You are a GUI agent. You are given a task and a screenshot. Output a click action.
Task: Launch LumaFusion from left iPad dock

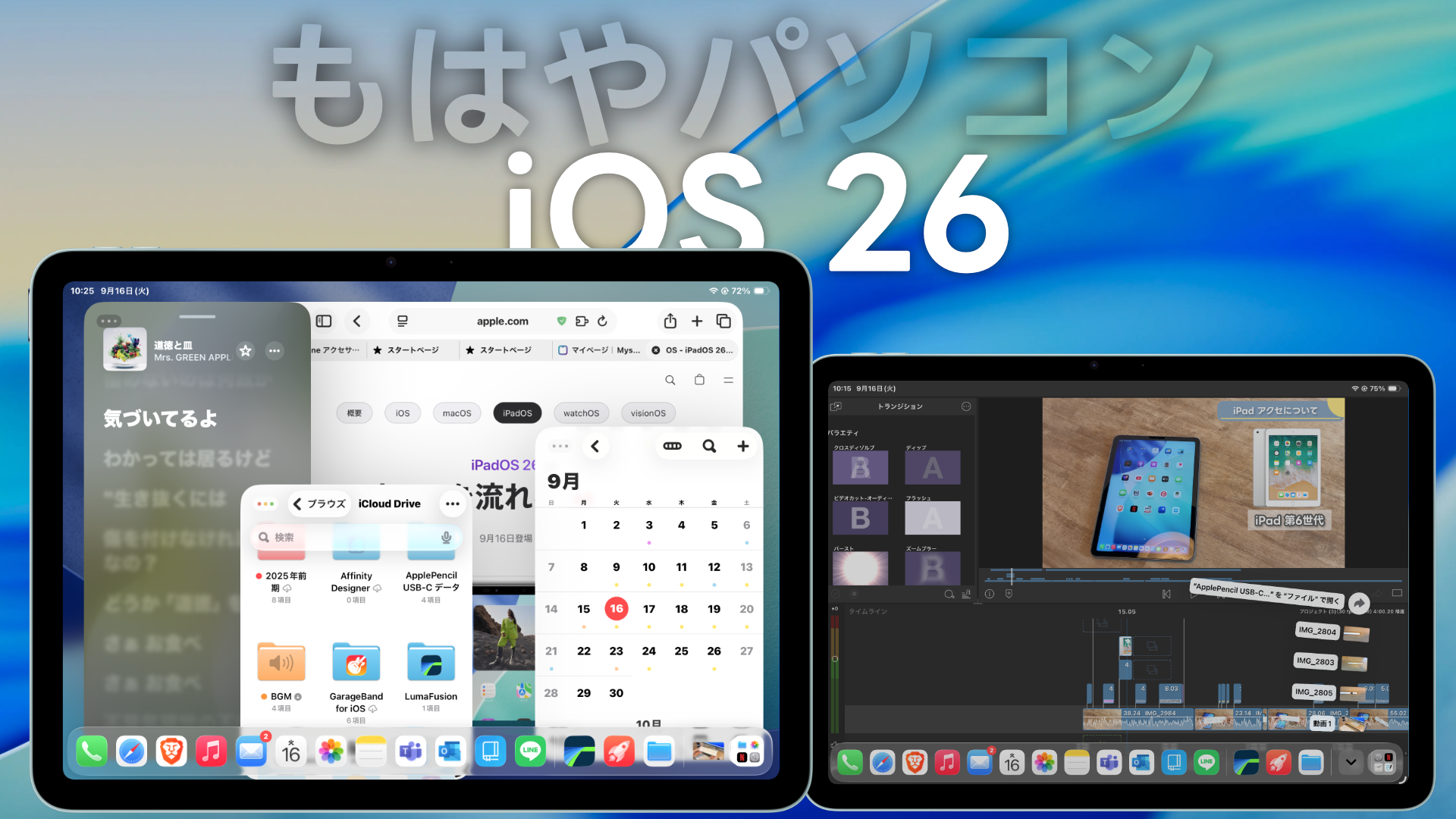579,752
